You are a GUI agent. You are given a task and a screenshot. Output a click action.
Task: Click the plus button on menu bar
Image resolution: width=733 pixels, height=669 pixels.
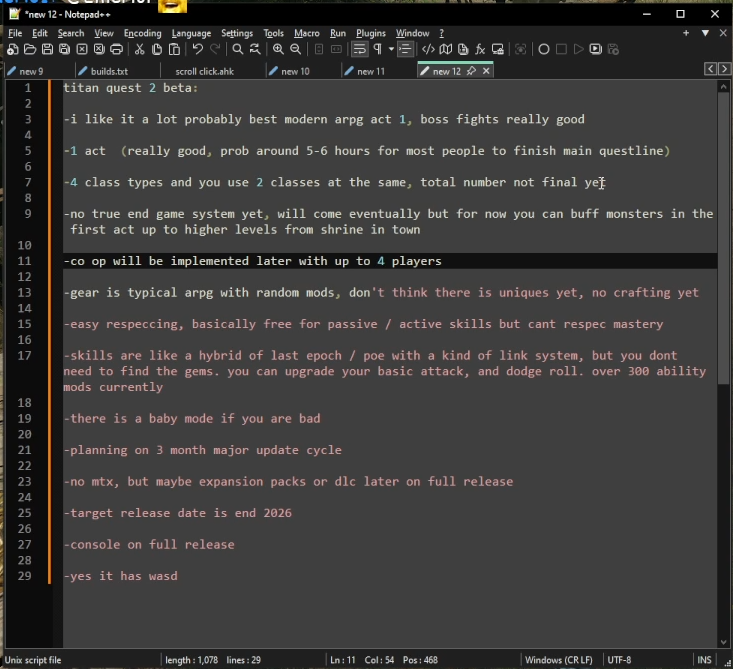coord(686,33)
